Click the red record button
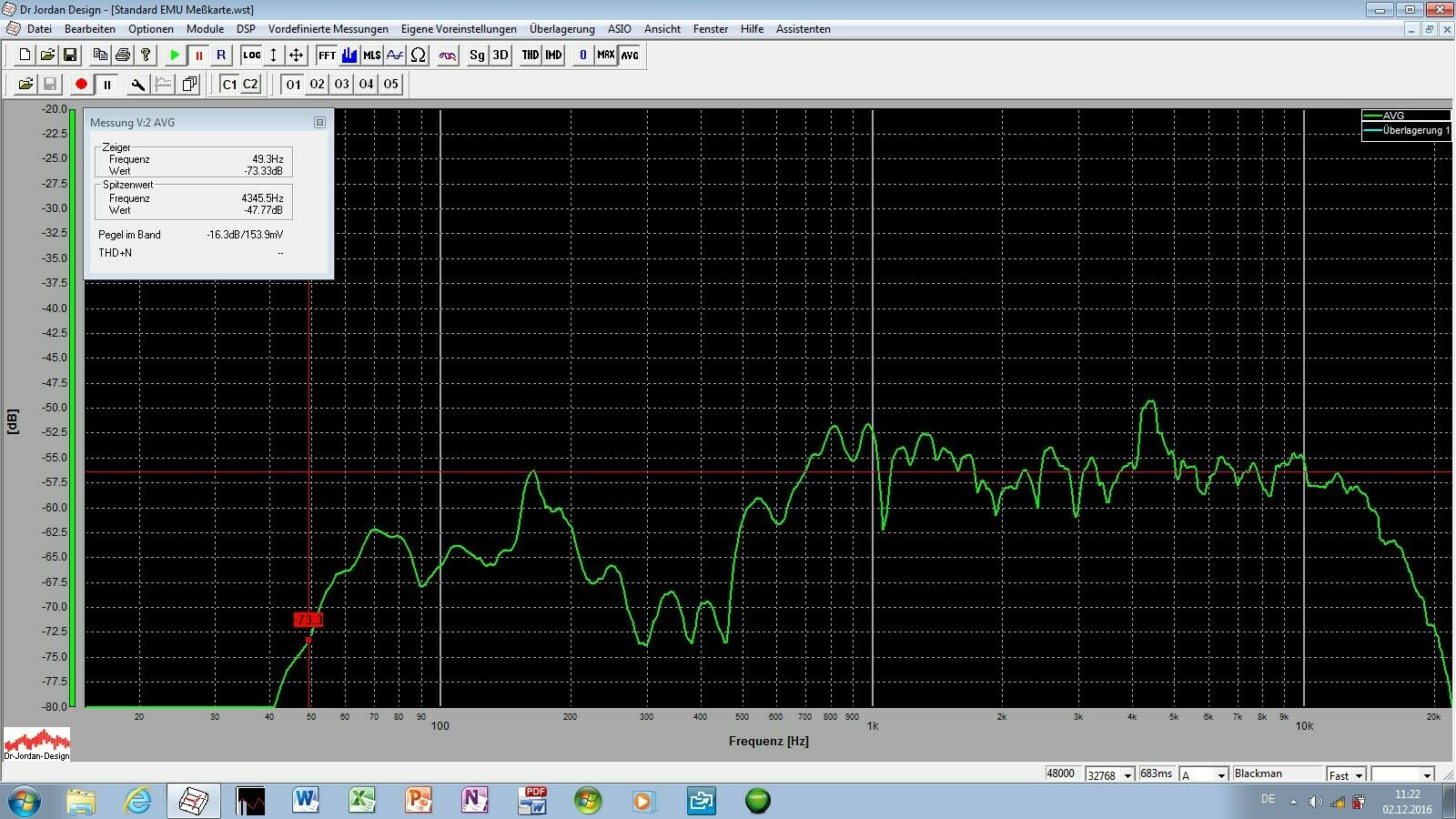 [81, 85]
